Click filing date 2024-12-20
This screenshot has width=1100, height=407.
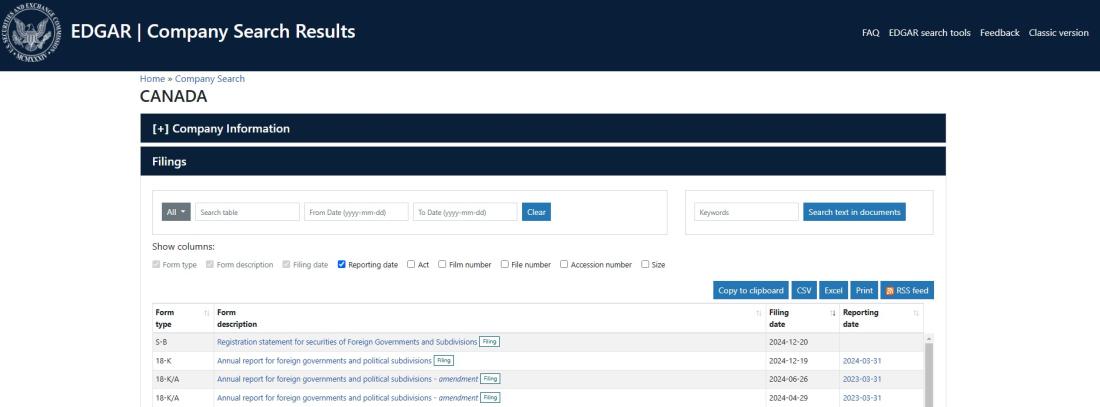coord(789,342)
